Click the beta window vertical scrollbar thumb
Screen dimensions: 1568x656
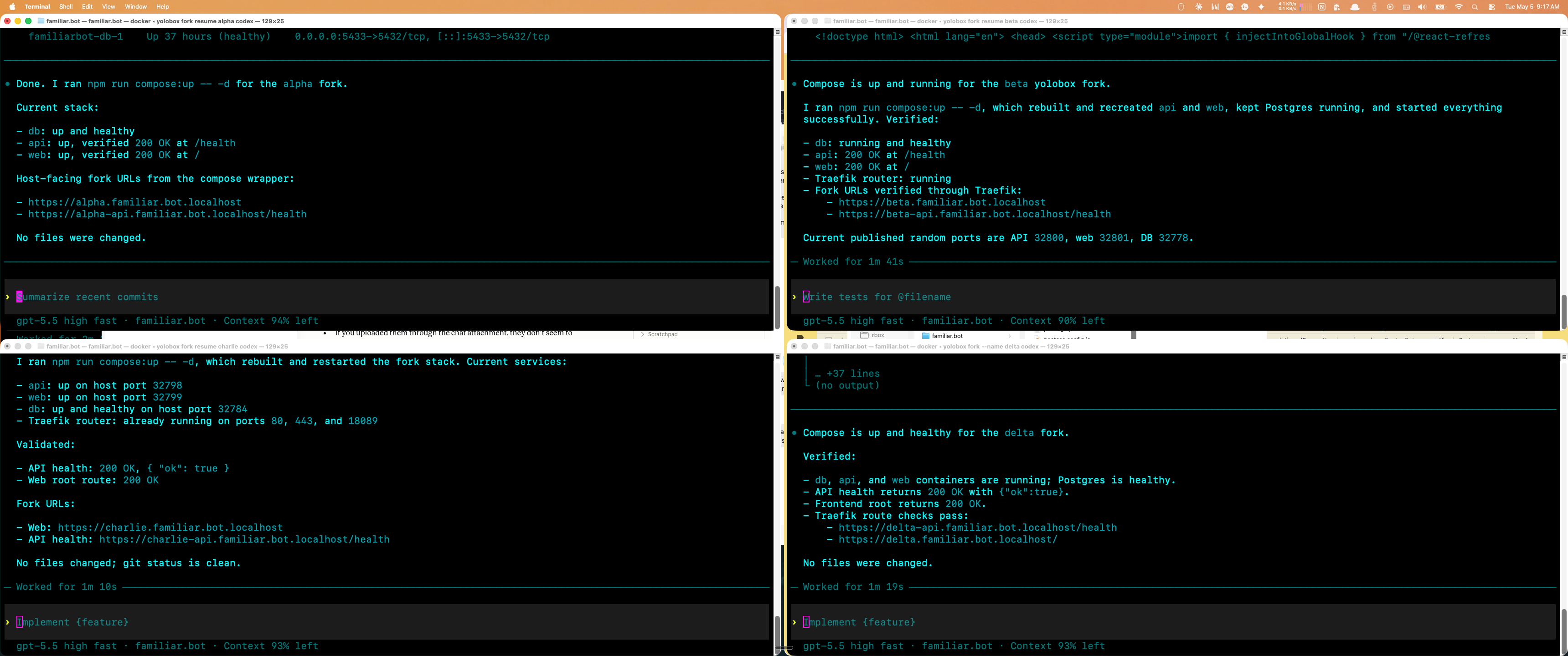click(1564, 311)
